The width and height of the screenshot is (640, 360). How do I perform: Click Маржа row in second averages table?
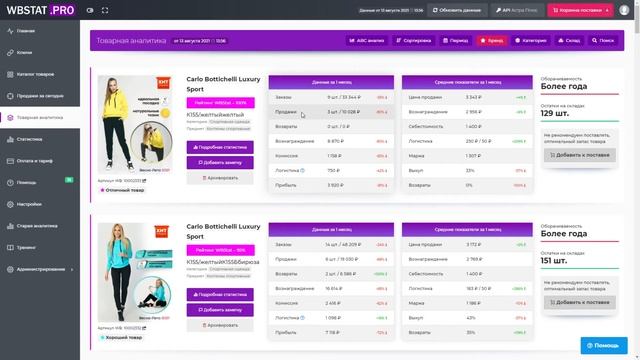coord(467,303)
